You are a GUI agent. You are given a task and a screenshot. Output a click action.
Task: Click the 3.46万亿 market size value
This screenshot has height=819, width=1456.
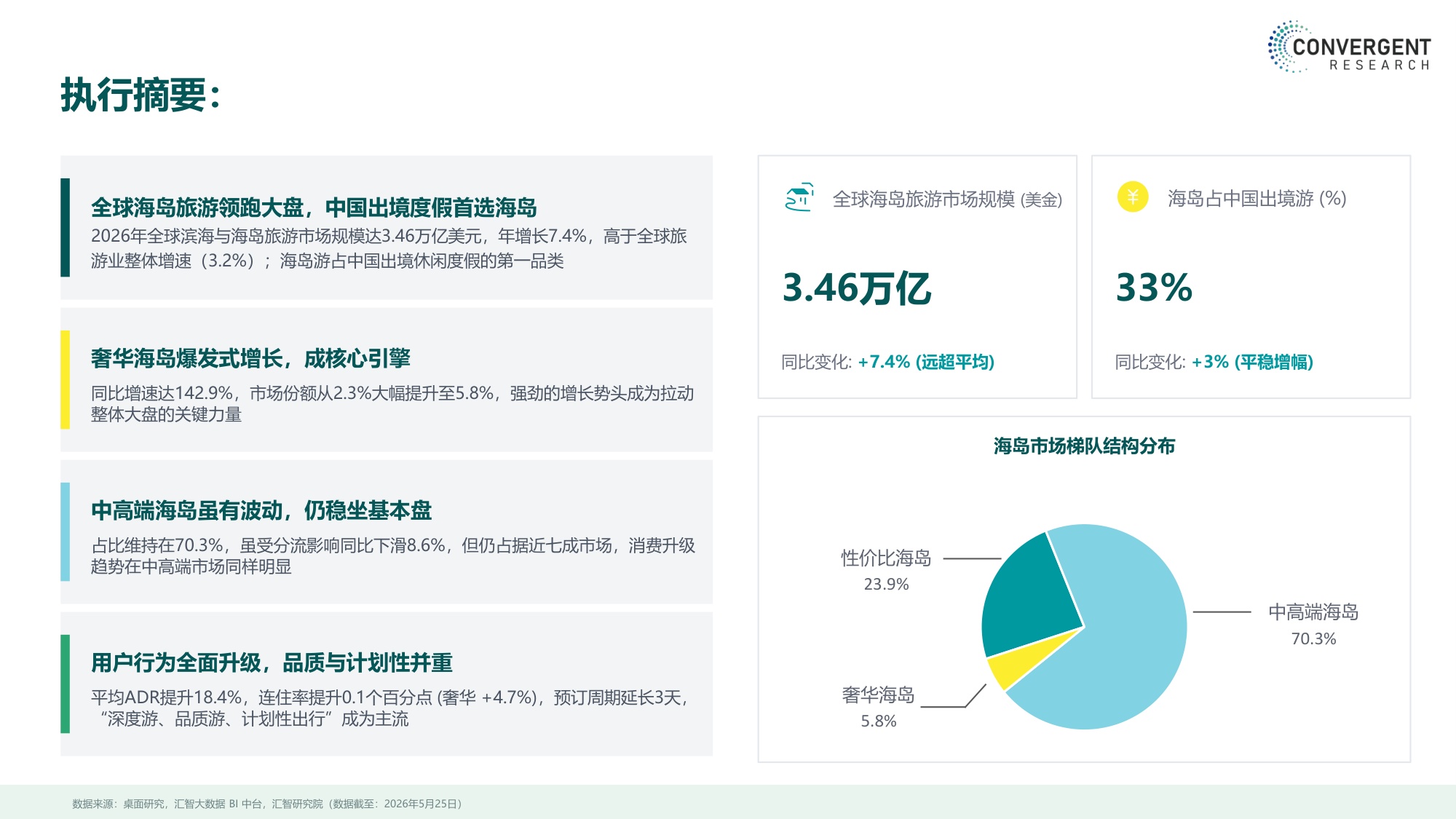[856, 288]
